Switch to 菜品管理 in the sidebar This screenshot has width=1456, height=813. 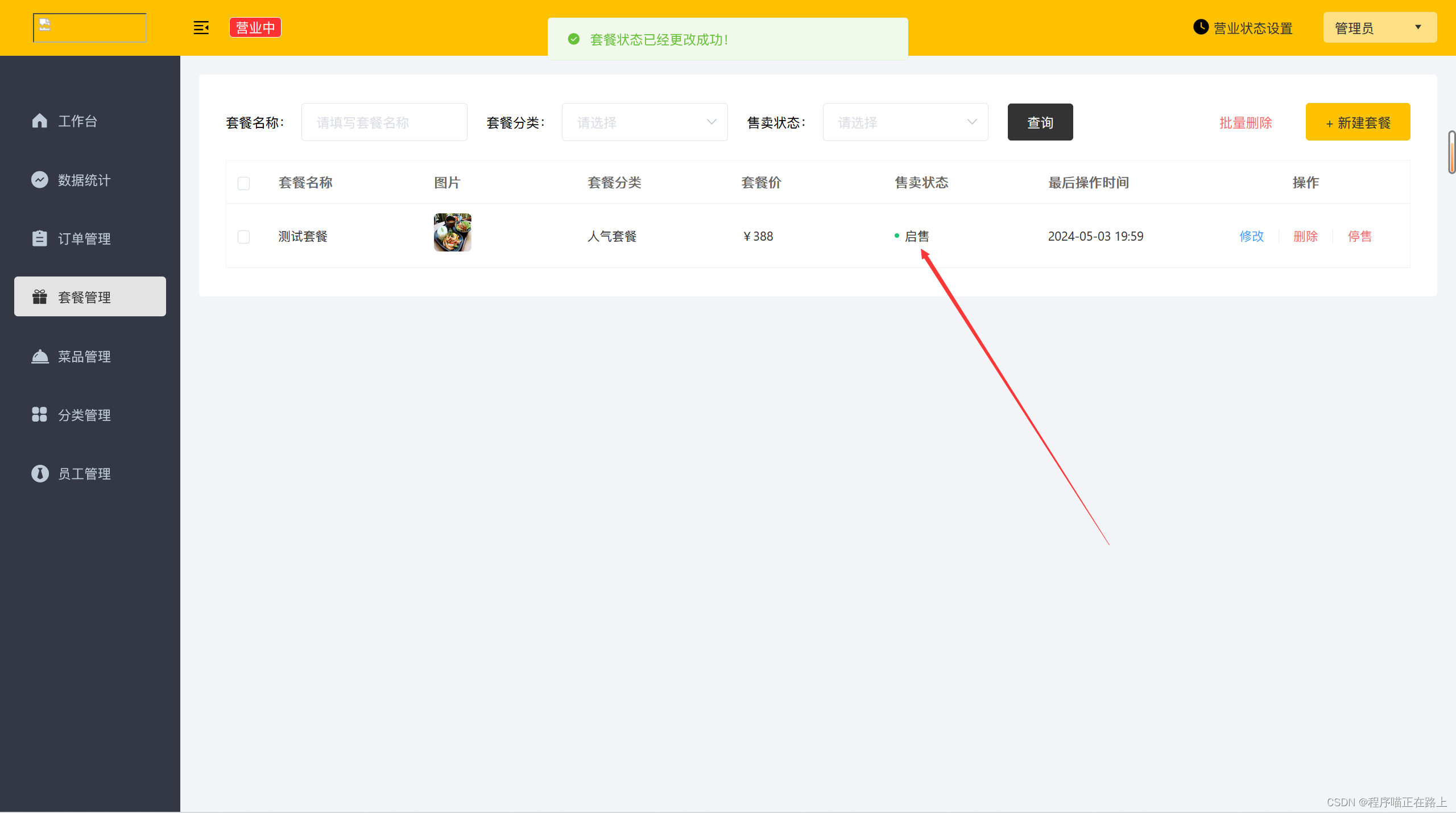tap(85, 356)
